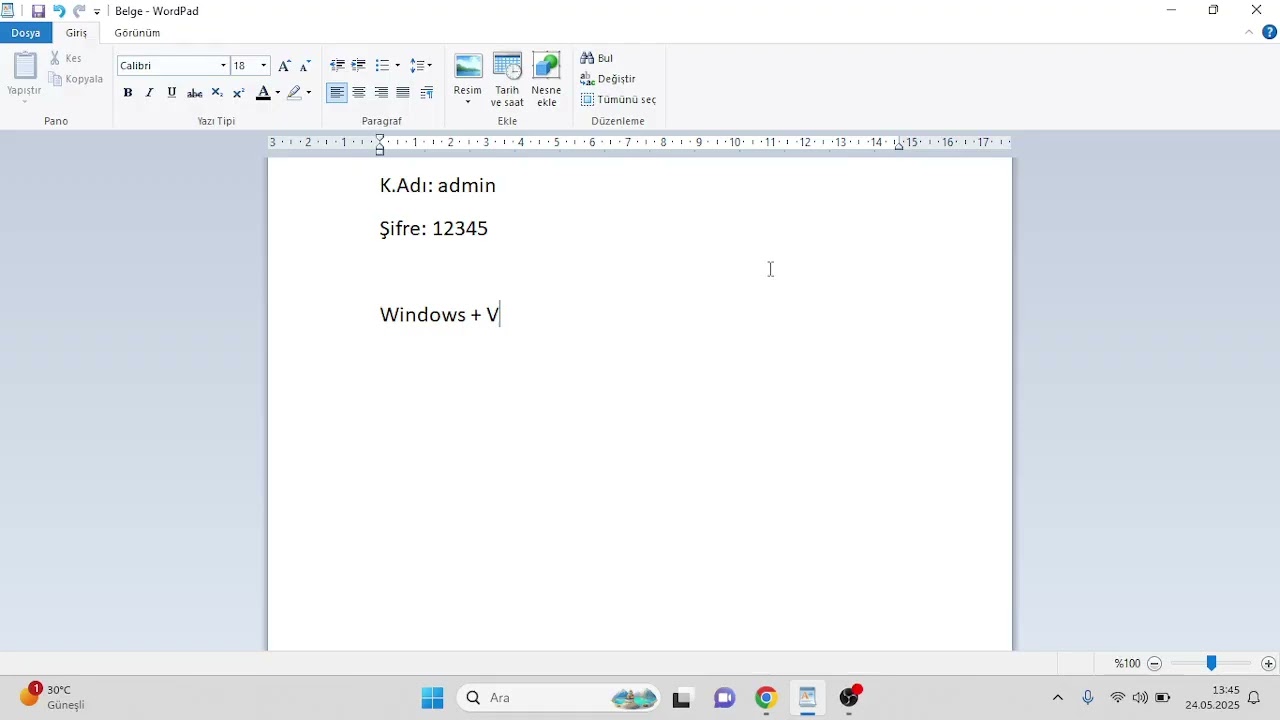Click the zoom slider handle
Image resolution: width=1280 pixels, height=720 pixels.
pyautogui.click(x=1211, y=663)
